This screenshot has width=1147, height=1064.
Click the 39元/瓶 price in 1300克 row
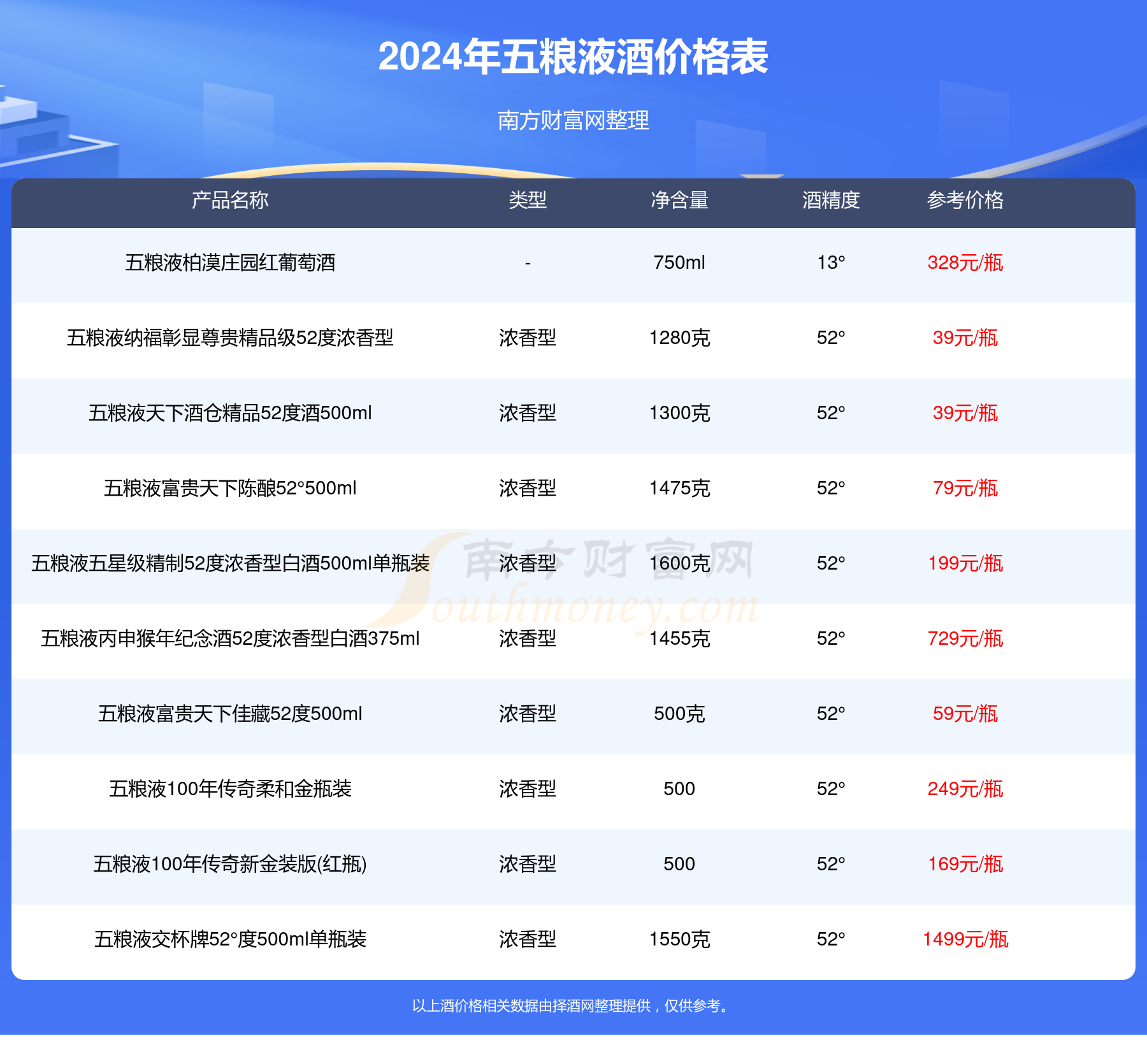pyautogui.click(x=965, y=413)
